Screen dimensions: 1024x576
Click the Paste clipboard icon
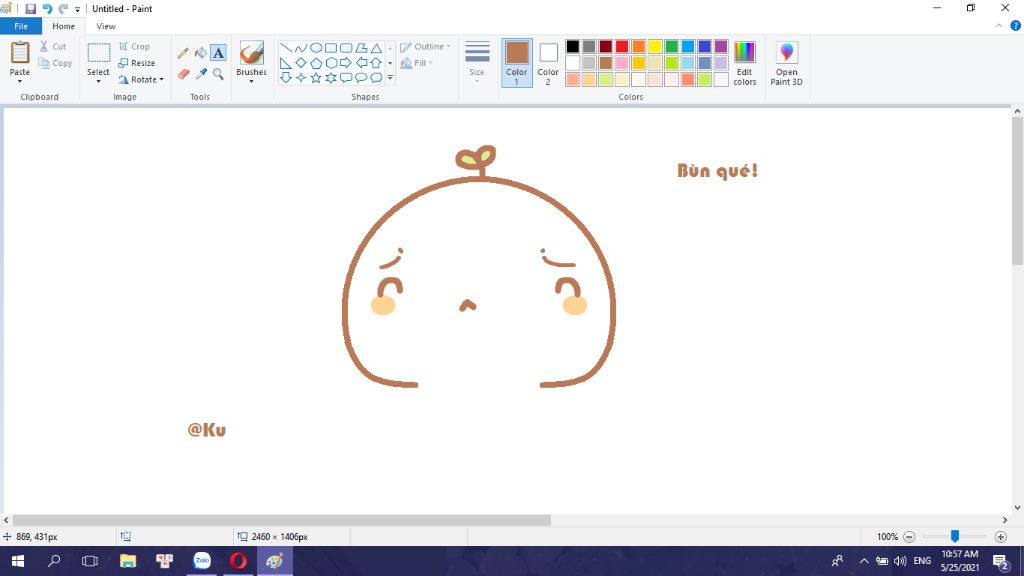coord(20,52)
